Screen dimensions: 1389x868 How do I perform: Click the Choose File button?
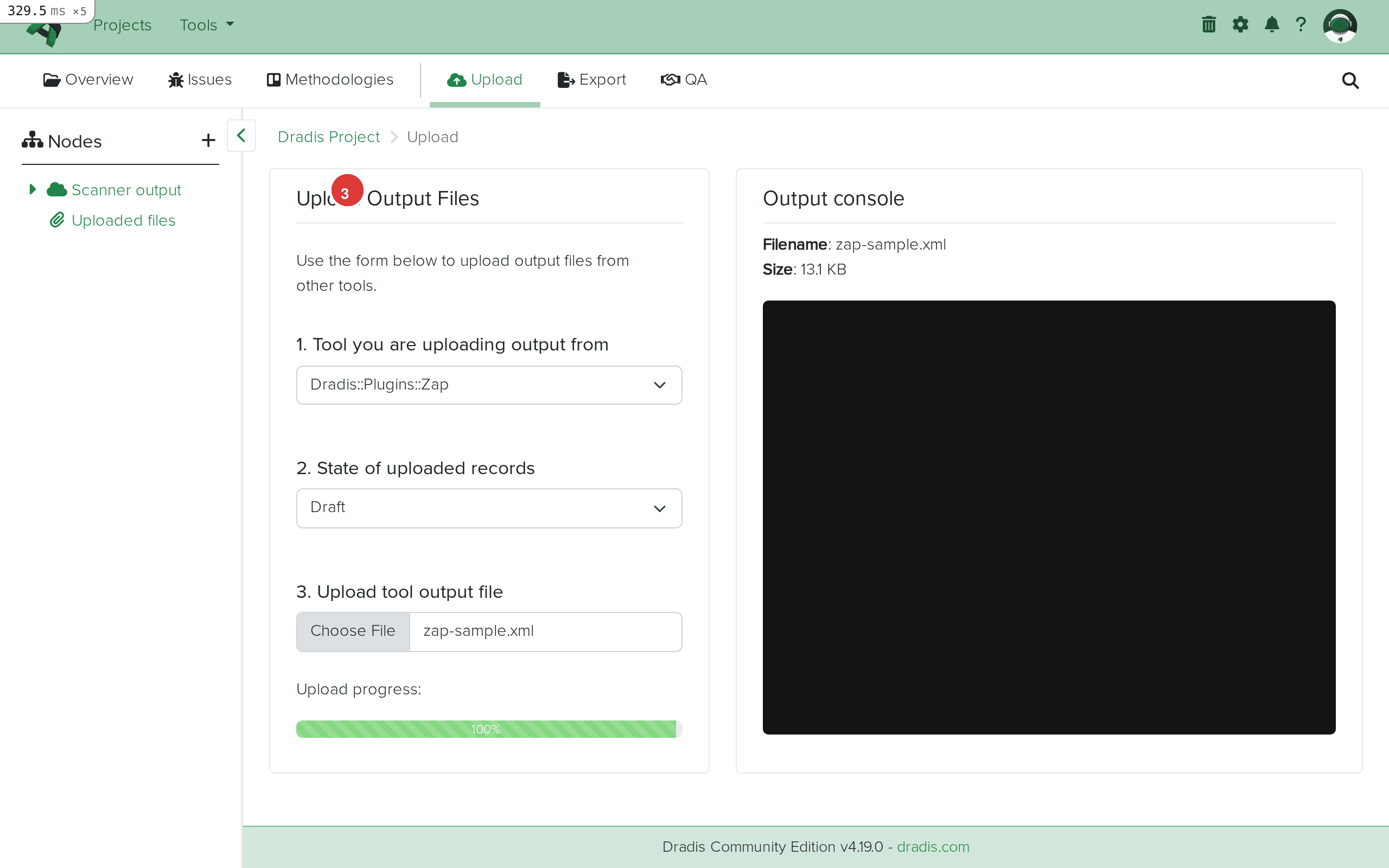pos(353,631)
